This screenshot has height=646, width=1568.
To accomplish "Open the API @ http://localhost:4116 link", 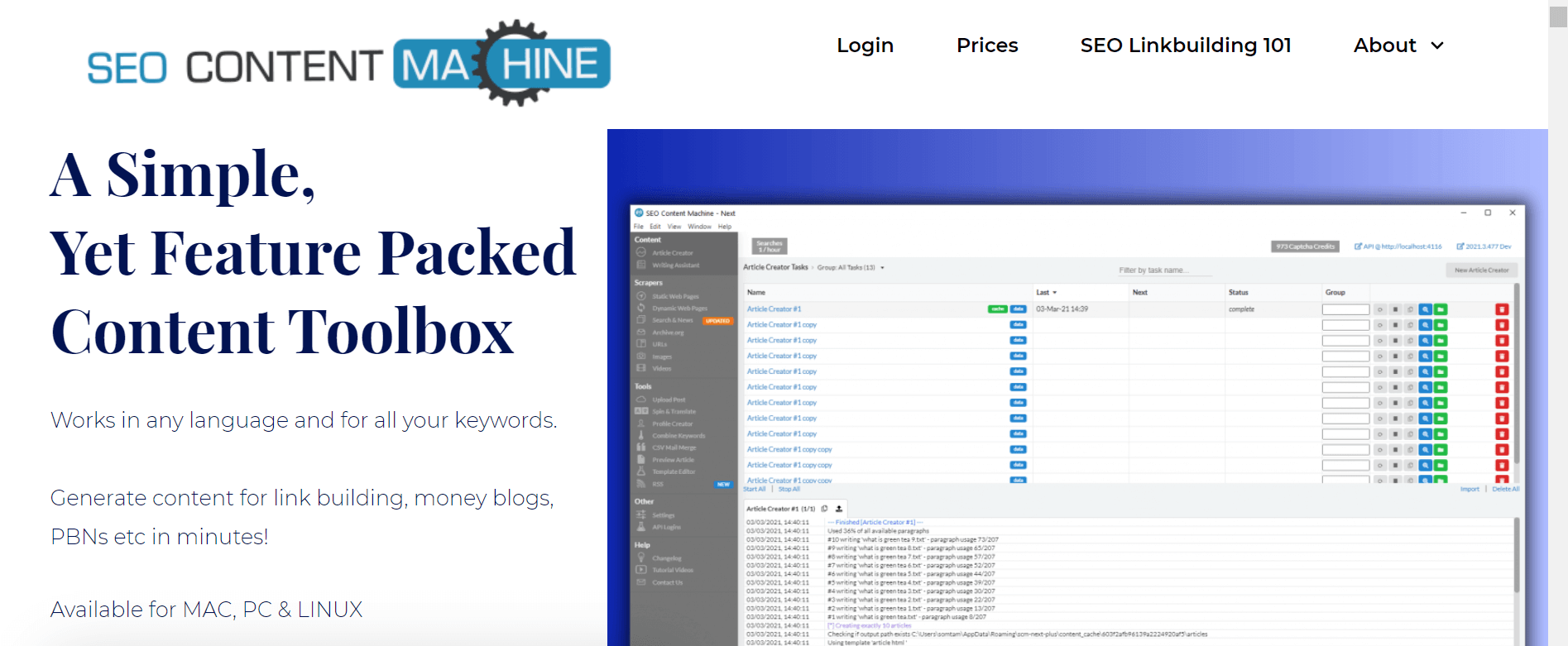I will [1398, 246].
